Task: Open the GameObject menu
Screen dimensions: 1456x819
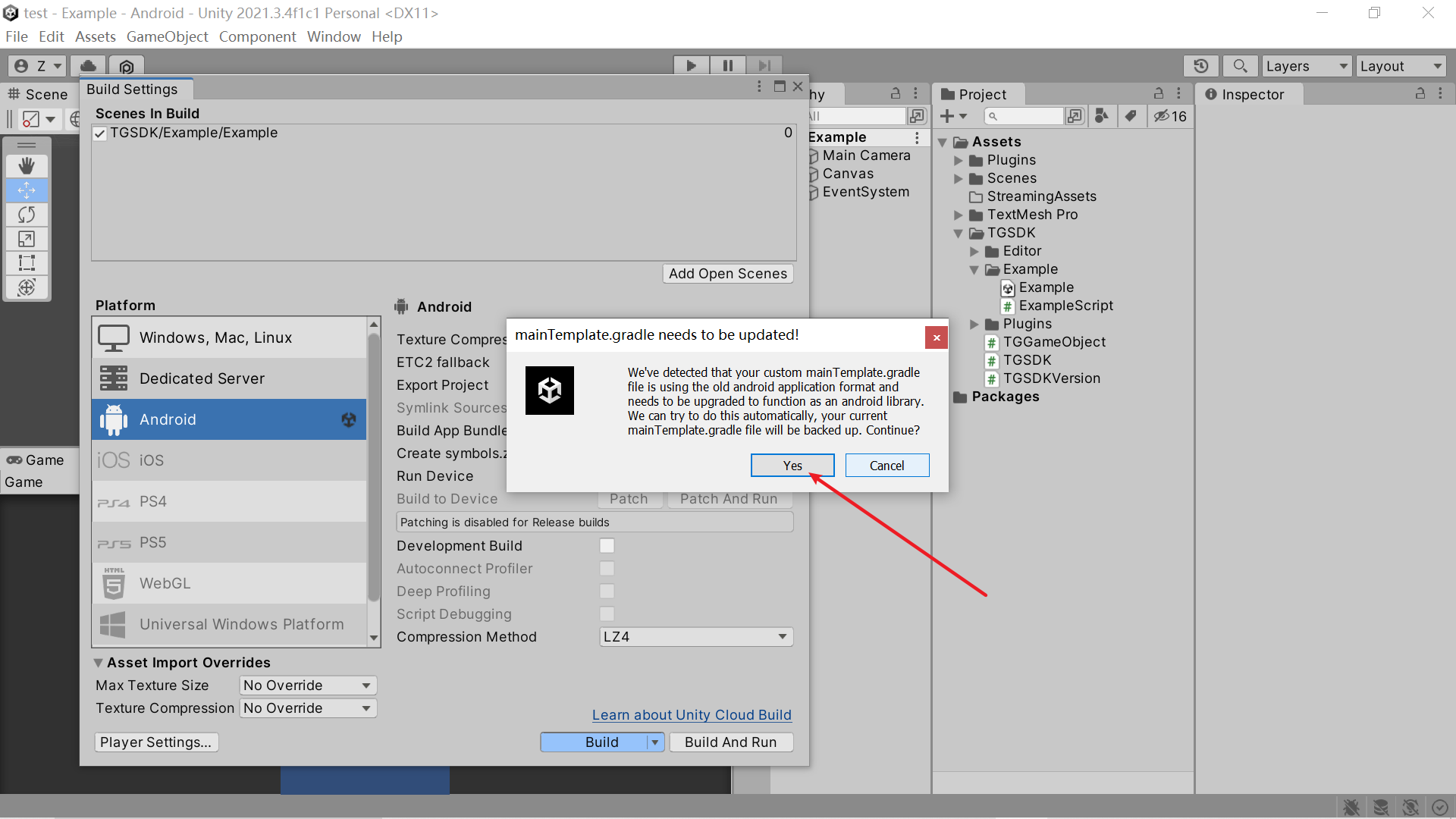Action: click(x=167, y=36)
